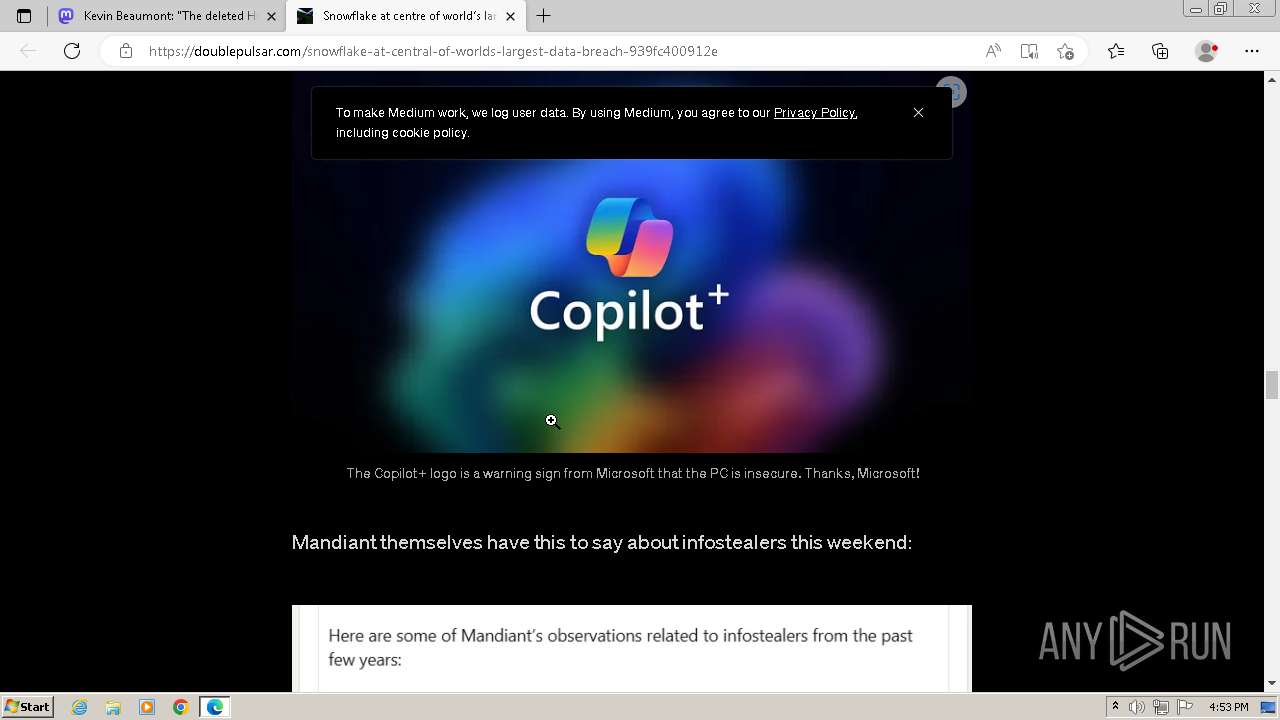This screenshot has width=1280, height=720.
Task: Dismiss the Medium cookie notice
Action: click(x=918, y=113)
